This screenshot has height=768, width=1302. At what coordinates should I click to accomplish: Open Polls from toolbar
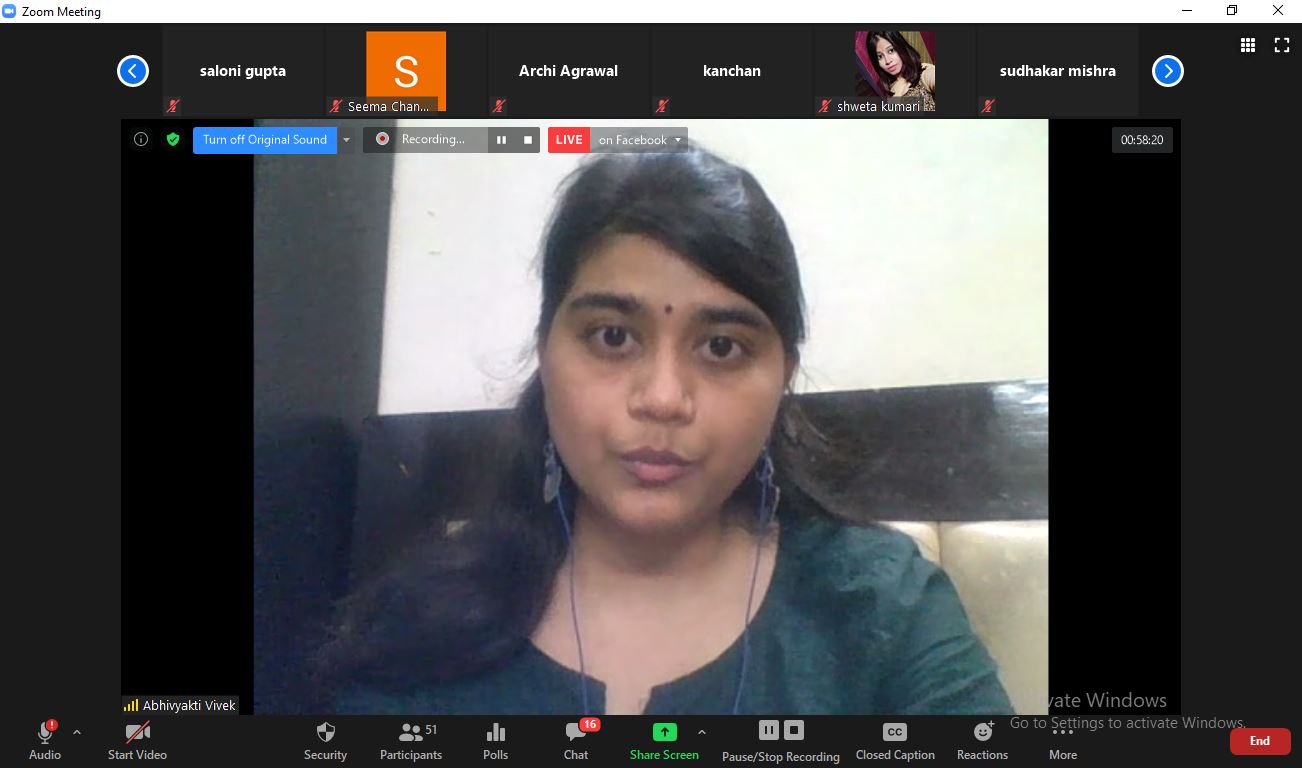tap(495, 741)
